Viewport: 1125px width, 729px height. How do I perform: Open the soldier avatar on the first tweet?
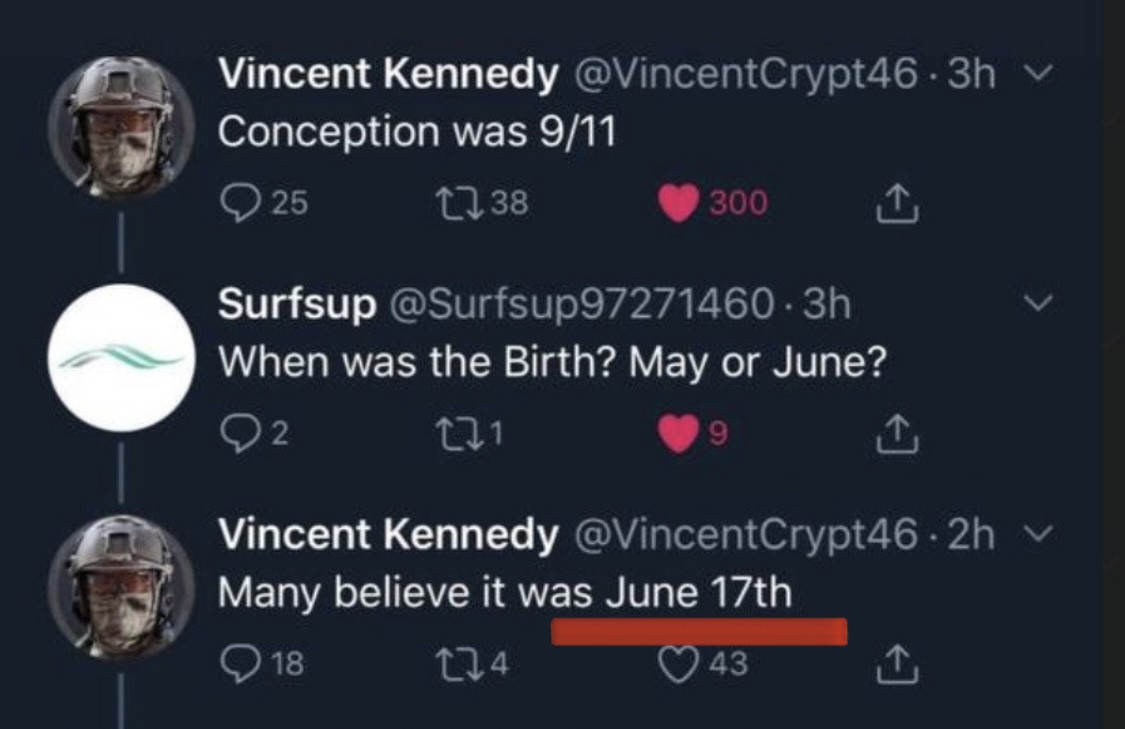121,127
